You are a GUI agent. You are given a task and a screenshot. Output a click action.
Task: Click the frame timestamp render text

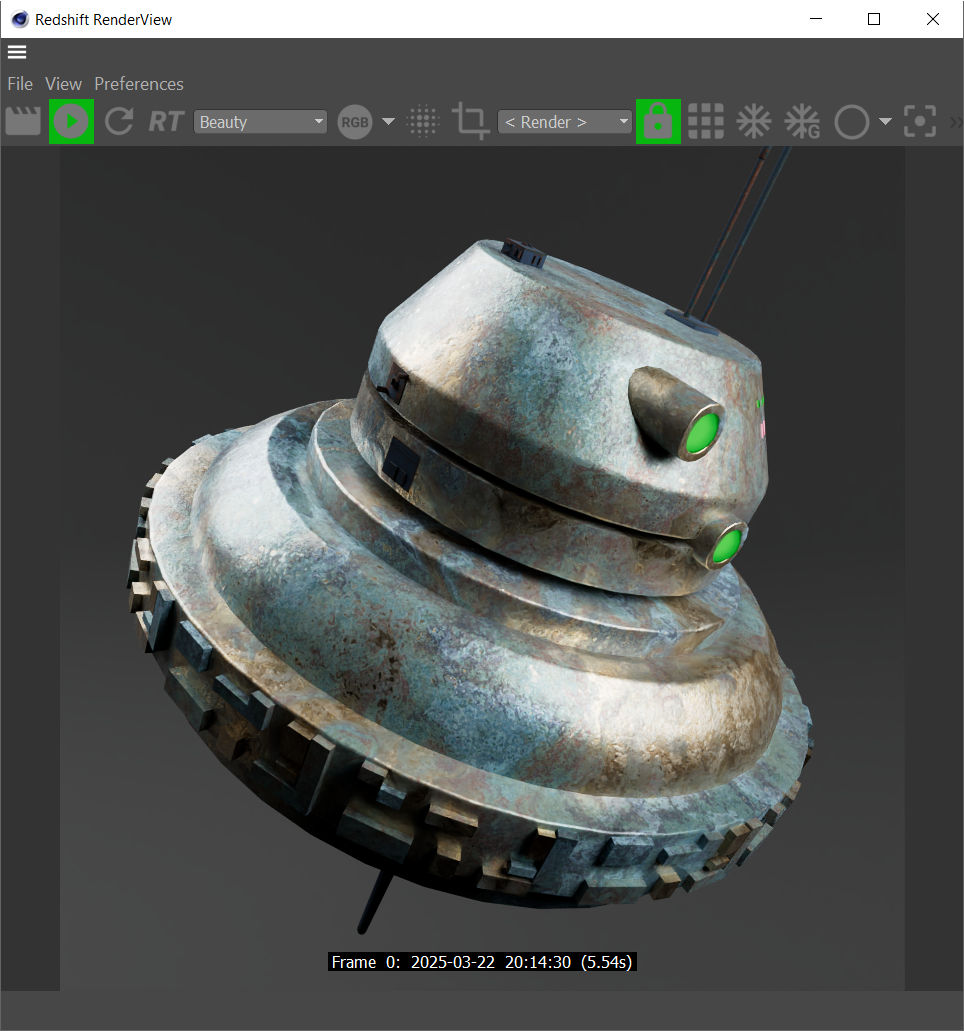click(482, 962)
